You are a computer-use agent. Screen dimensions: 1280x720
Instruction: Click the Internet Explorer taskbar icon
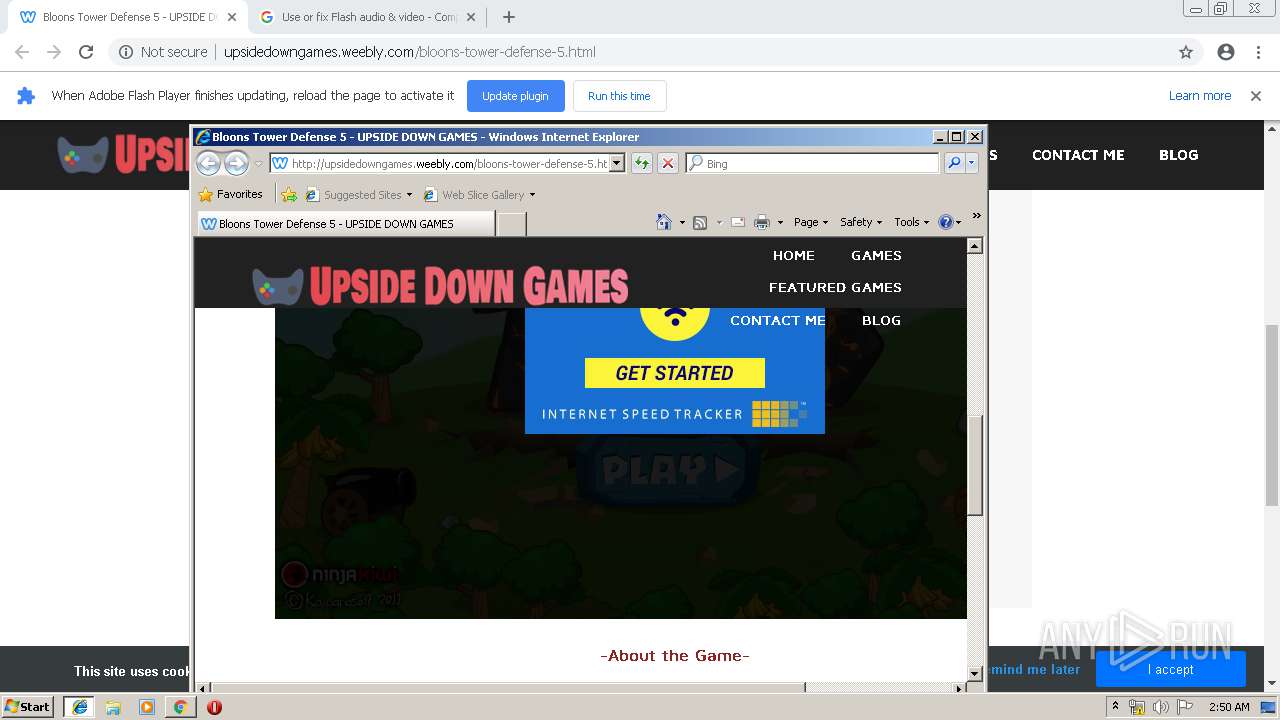coord(80,707)
